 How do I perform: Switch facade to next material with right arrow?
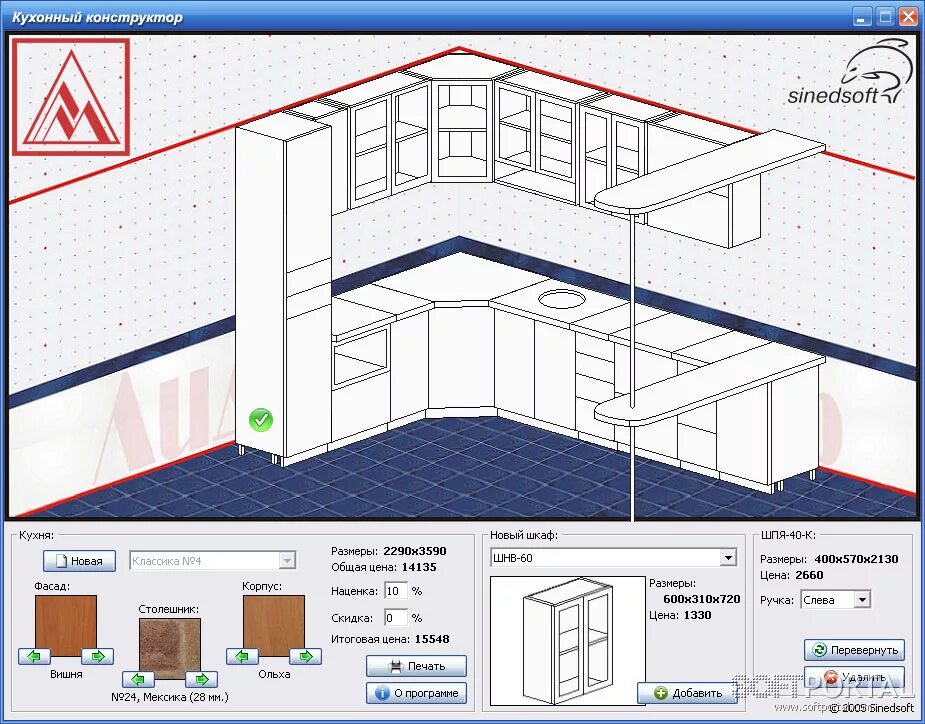(x=97, y=656)
